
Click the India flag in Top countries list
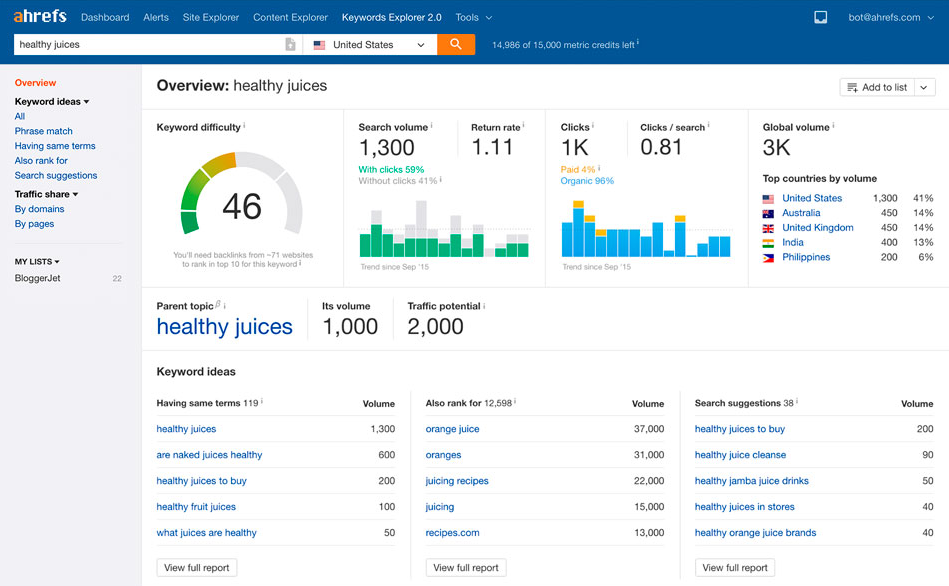[767, 242]
